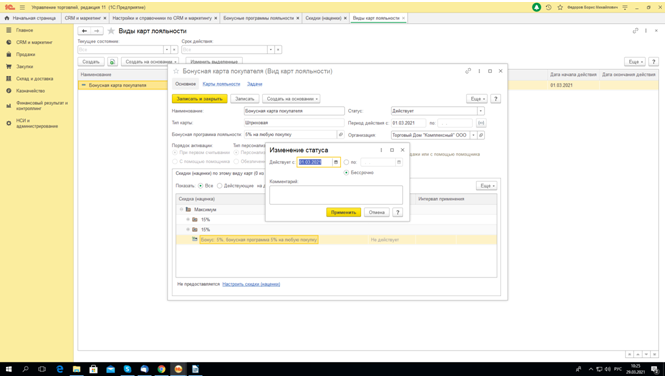Open favorites star icon in title bar
The height and width of the screenshot is (378, 666).
click(560, 7)
